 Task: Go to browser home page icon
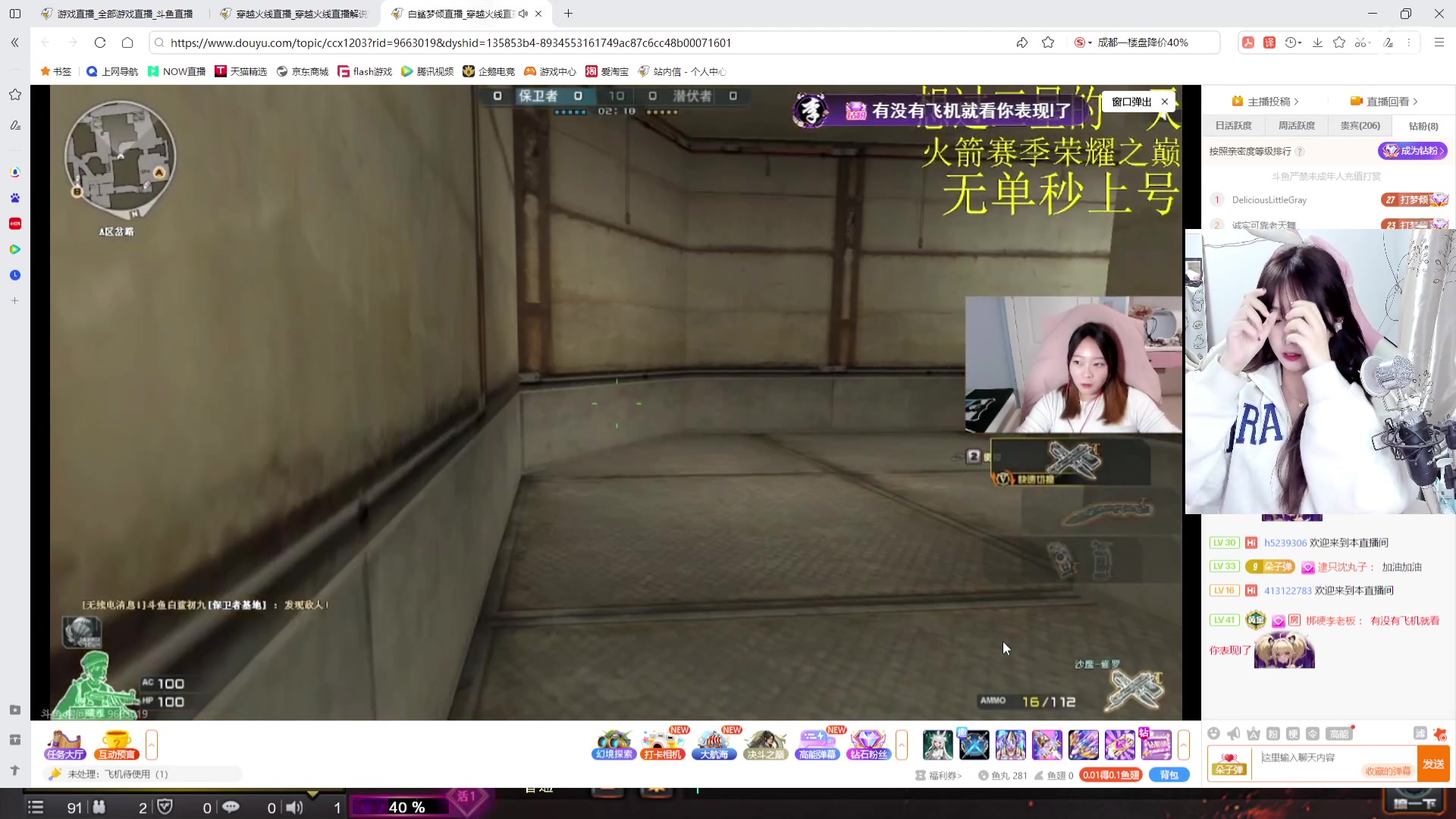127,42
